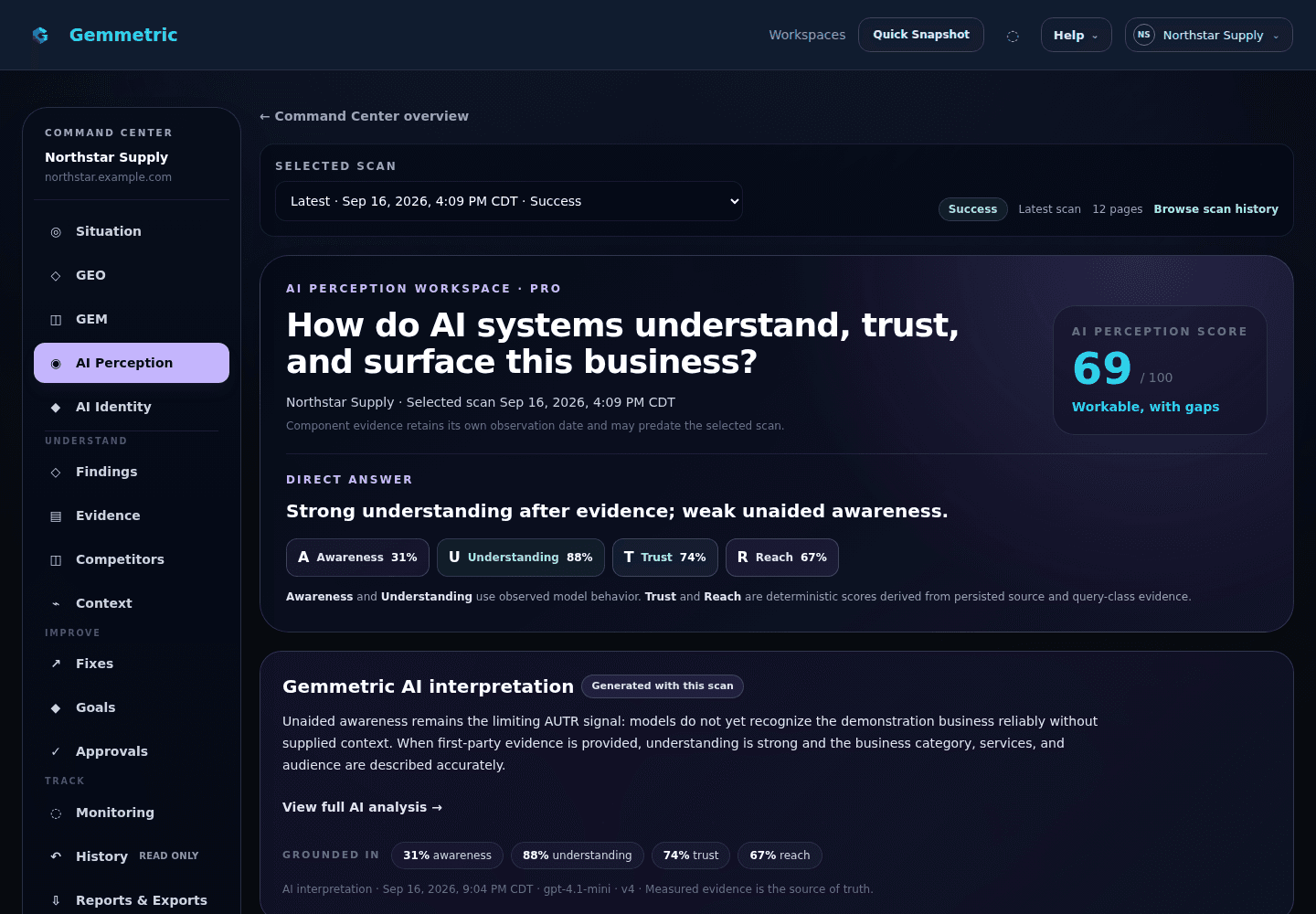
Task: Select Competitors in the sidebar
Action: pyautogui.click(x=132, y=559)
